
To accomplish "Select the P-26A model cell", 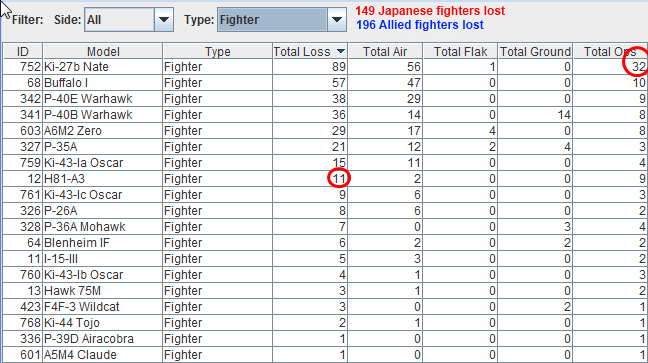I will pyautogui.click(x=103, y=211).
